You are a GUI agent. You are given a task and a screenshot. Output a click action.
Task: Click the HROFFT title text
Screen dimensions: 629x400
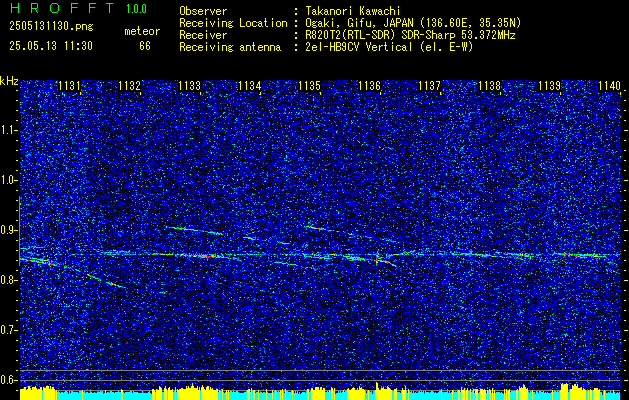[x=63, y=8]
